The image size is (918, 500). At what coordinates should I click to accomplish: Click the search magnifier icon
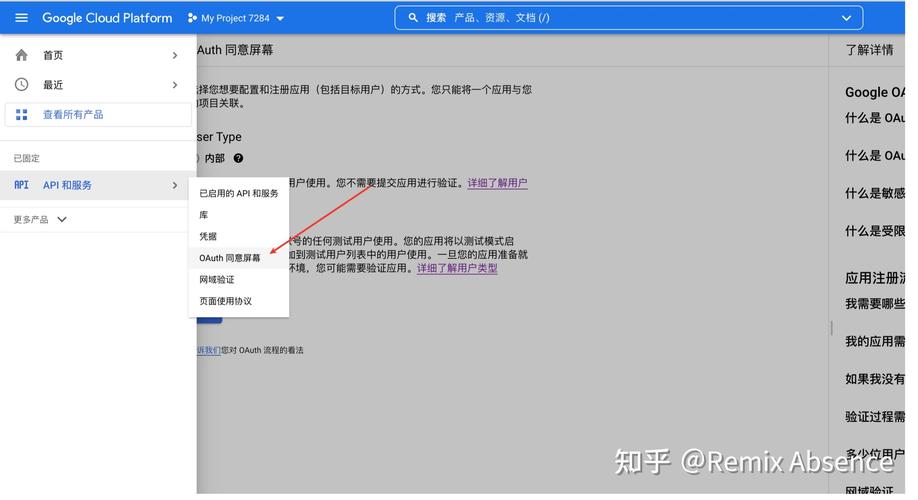(x=413, y=18)
